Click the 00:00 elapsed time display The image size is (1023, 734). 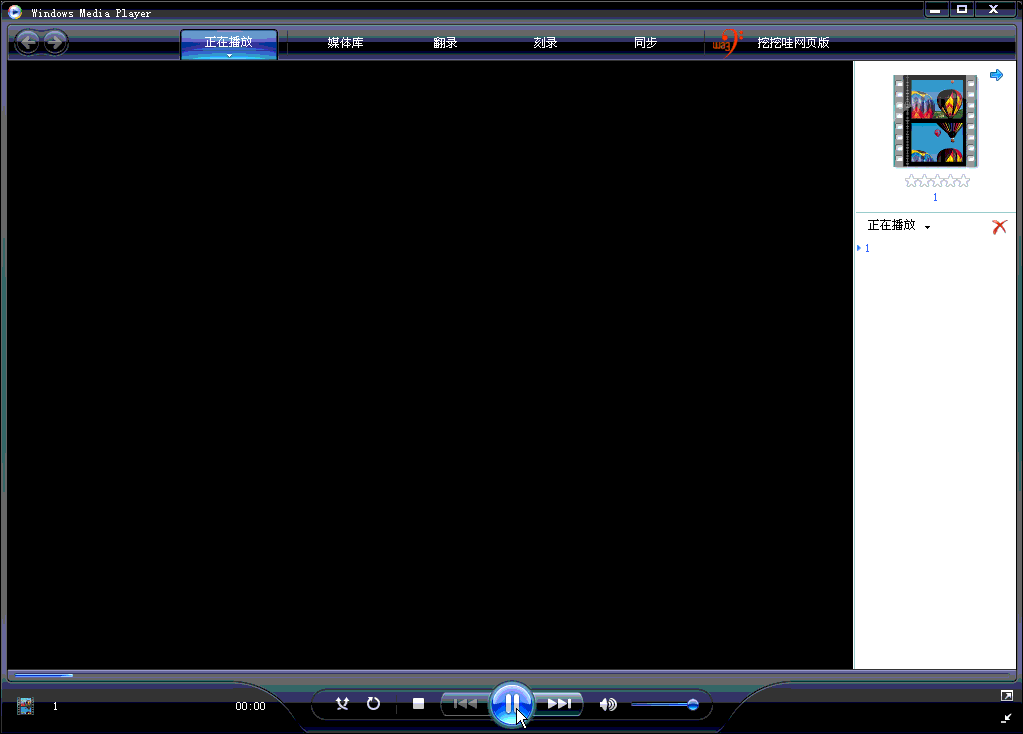251,706
